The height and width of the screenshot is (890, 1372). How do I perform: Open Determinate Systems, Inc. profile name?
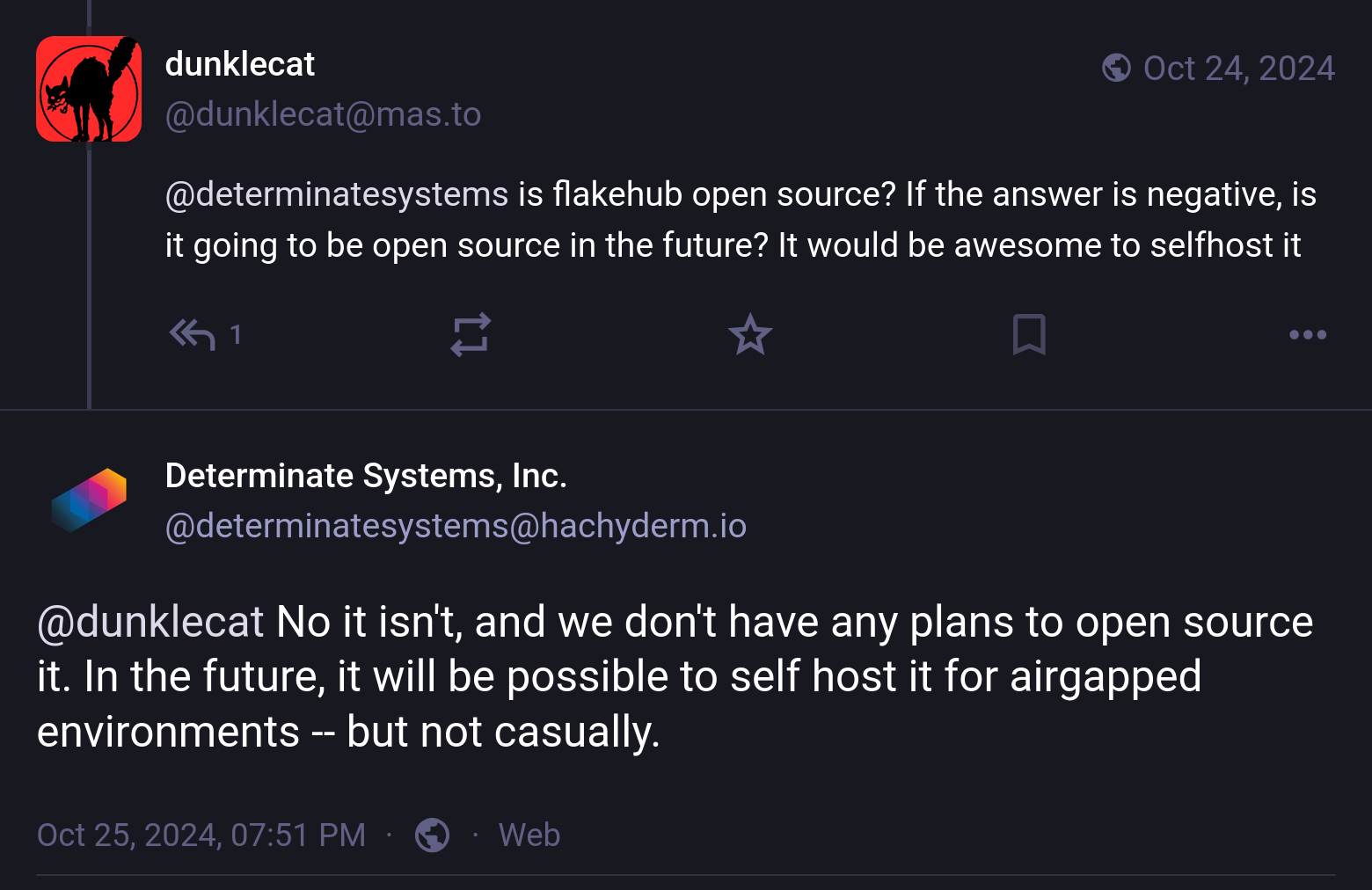click(x=366, y=476)
